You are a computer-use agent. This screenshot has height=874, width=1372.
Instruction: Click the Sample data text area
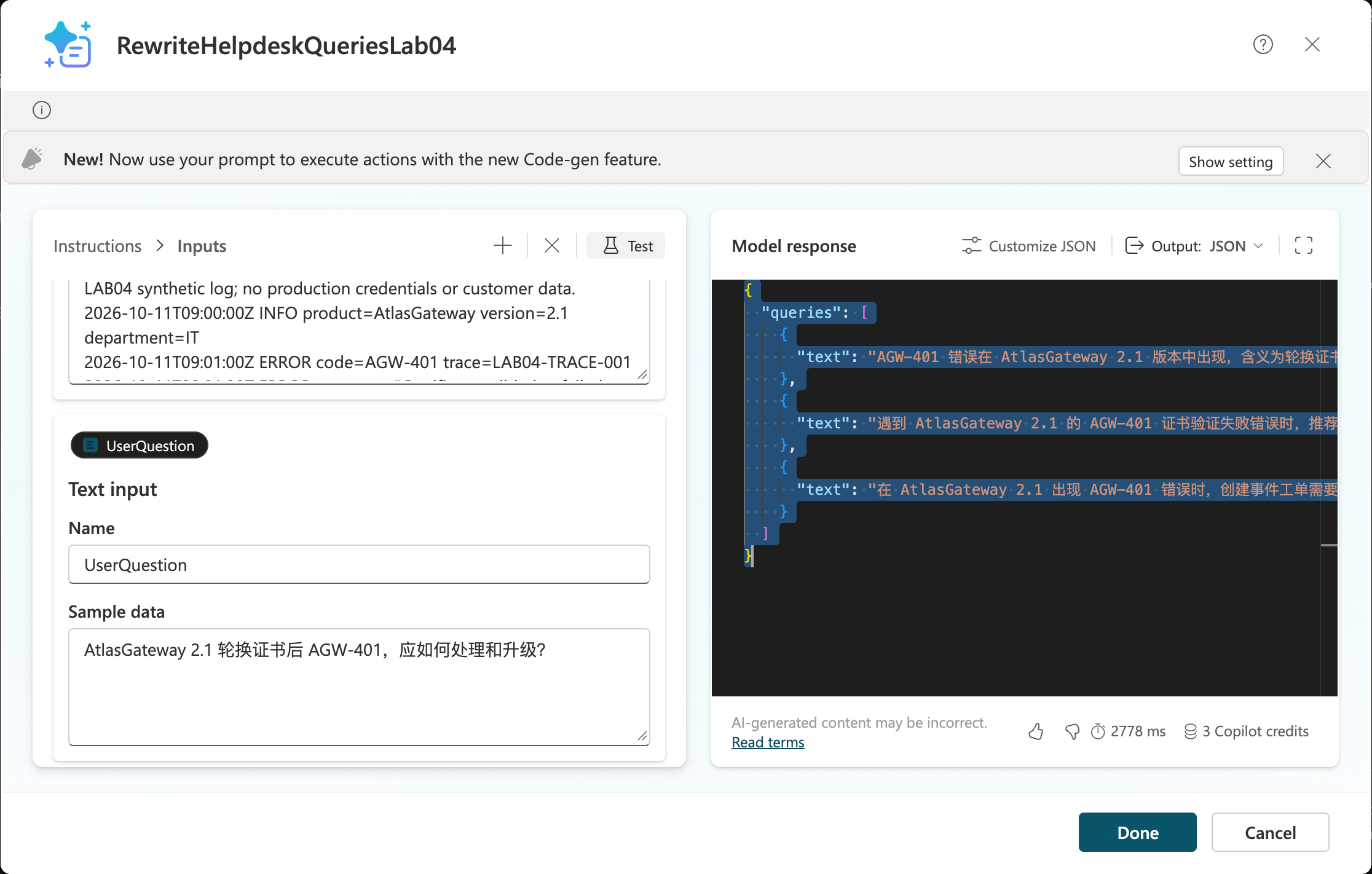tap(359, 687)
